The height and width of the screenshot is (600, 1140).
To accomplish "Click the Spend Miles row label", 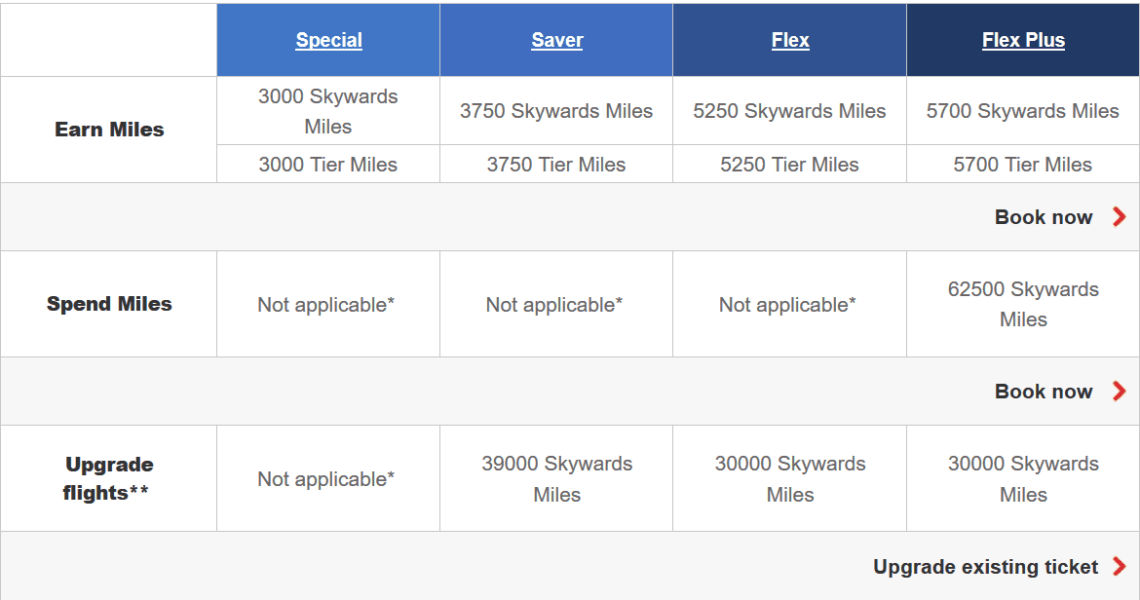I will coord(108,304).
